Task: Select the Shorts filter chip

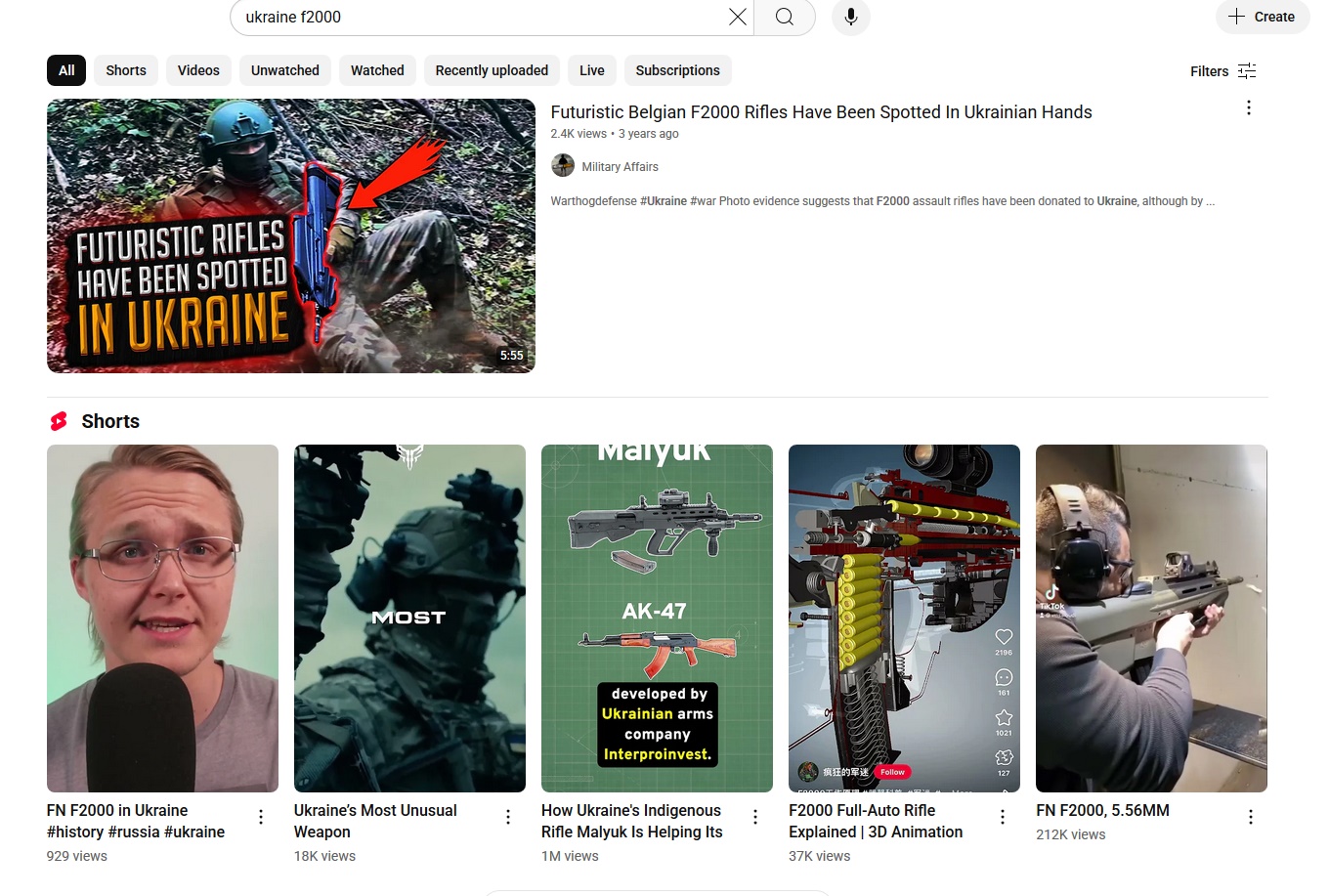Action: 126,70
